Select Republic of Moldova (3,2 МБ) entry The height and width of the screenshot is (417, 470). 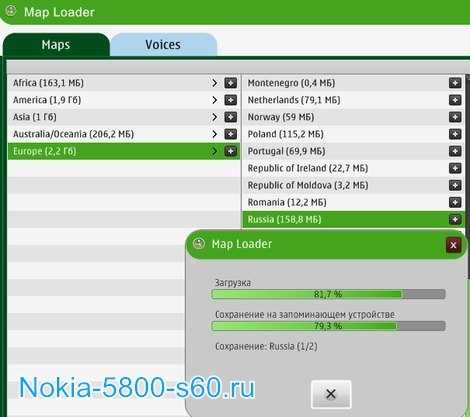[x=353, y=185]
